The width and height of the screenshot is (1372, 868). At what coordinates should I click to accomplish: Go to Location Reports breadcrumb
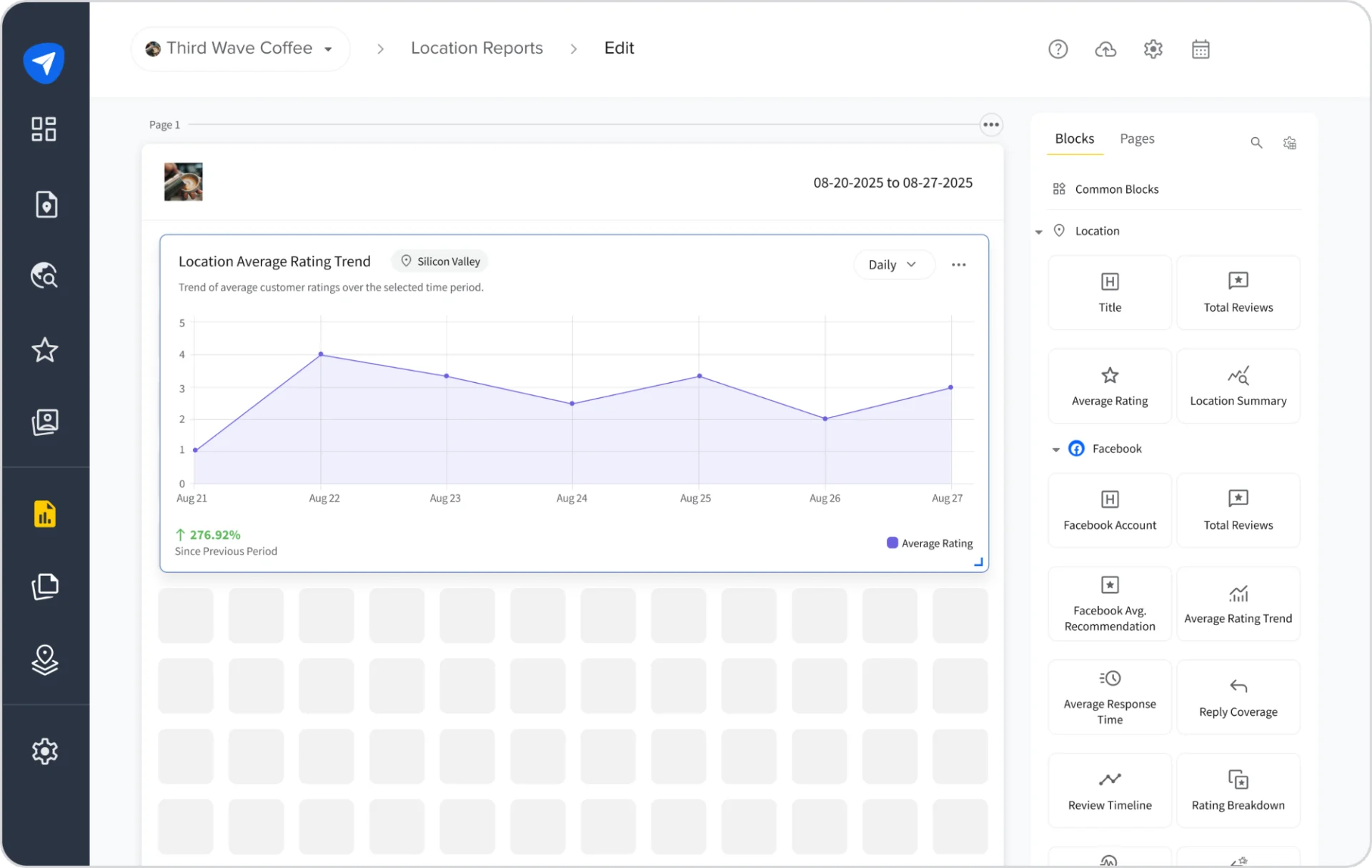(x=477, y=48)
